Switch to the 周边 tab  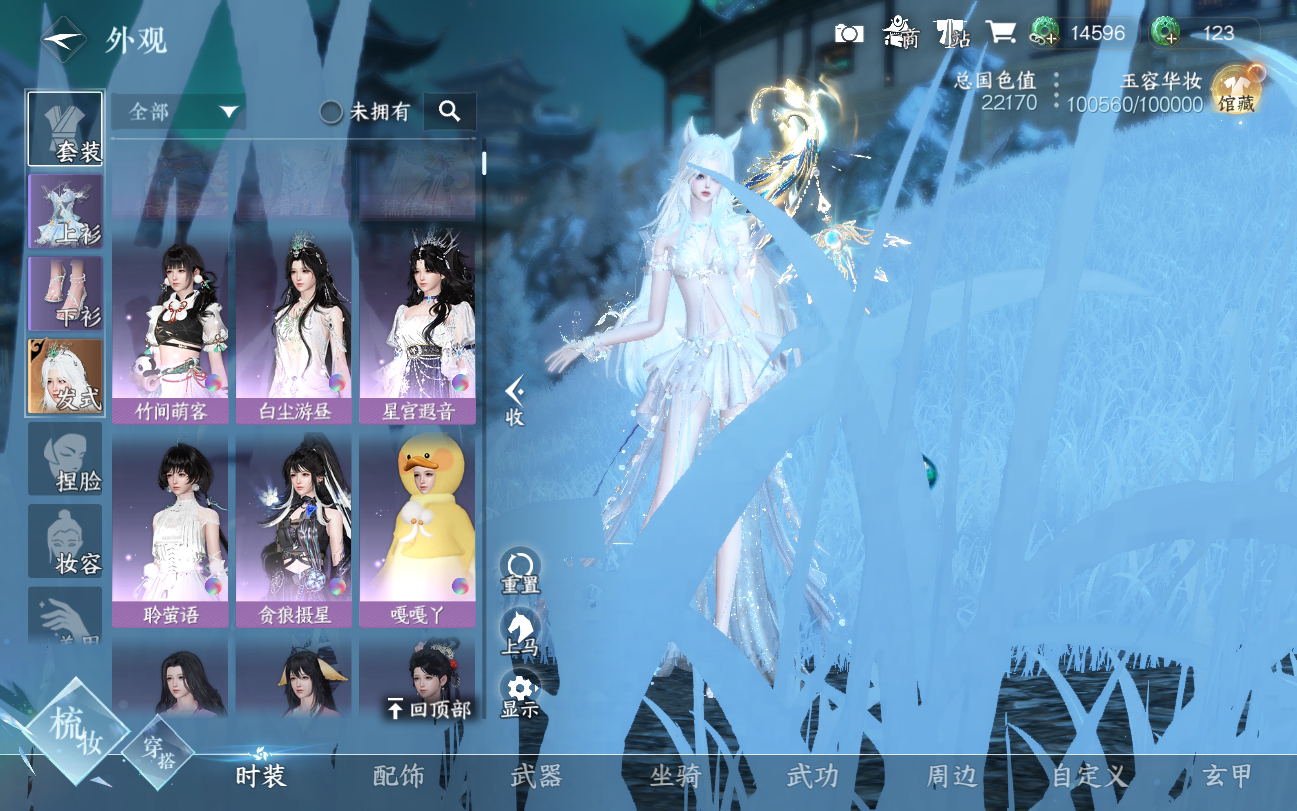pyautogui.click(x=951, y=776)
